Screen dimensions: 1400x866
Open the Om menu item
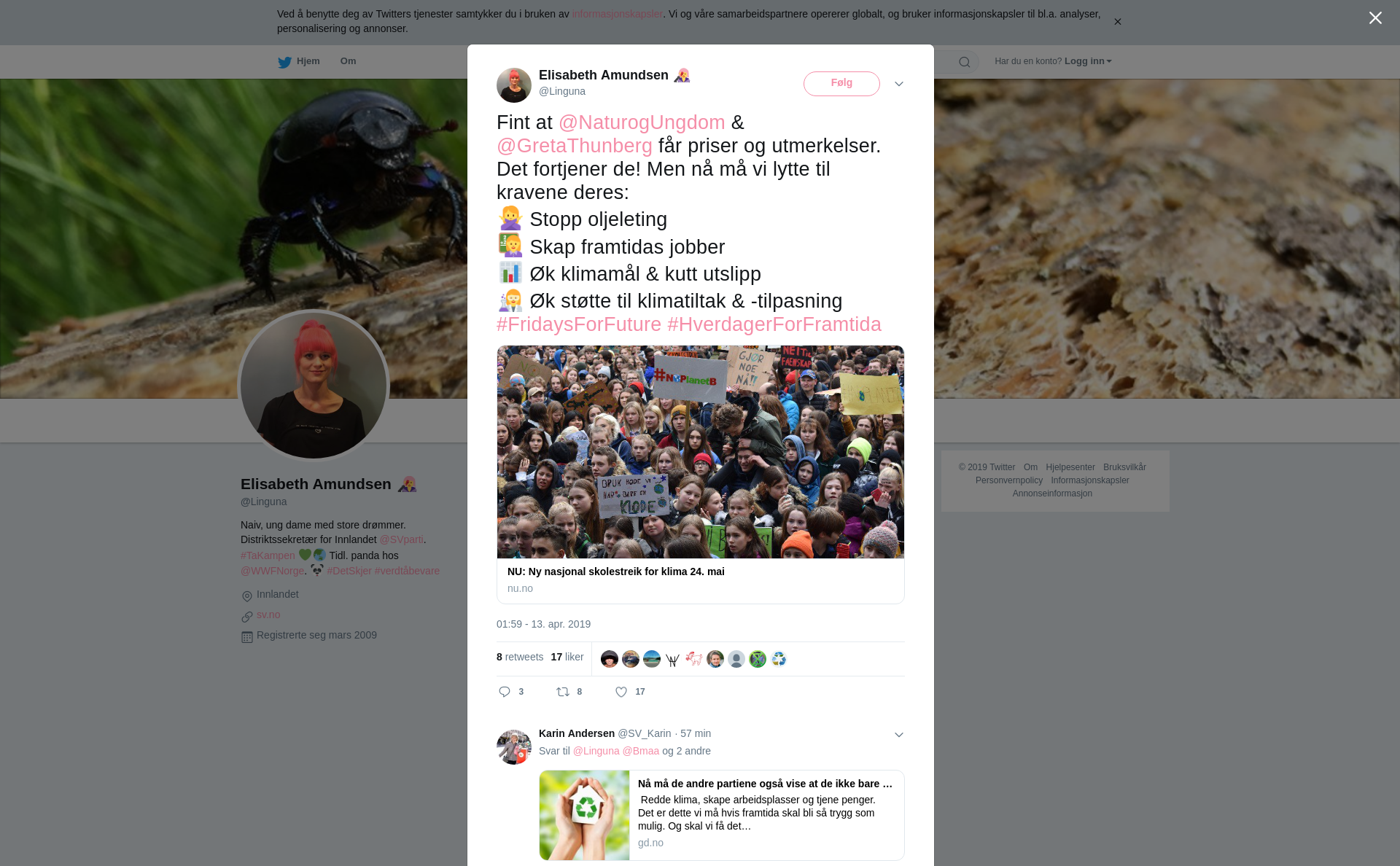point(348,61)
